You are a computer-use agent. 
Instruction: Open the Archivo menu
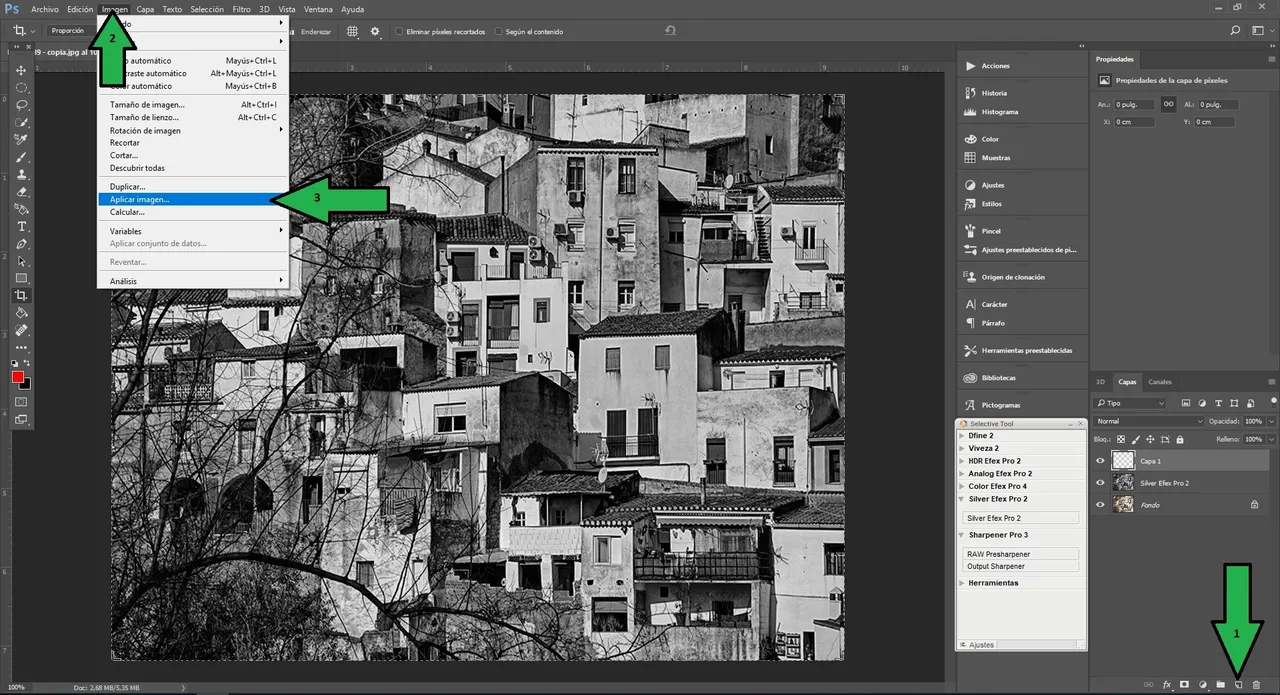[44, 9]
